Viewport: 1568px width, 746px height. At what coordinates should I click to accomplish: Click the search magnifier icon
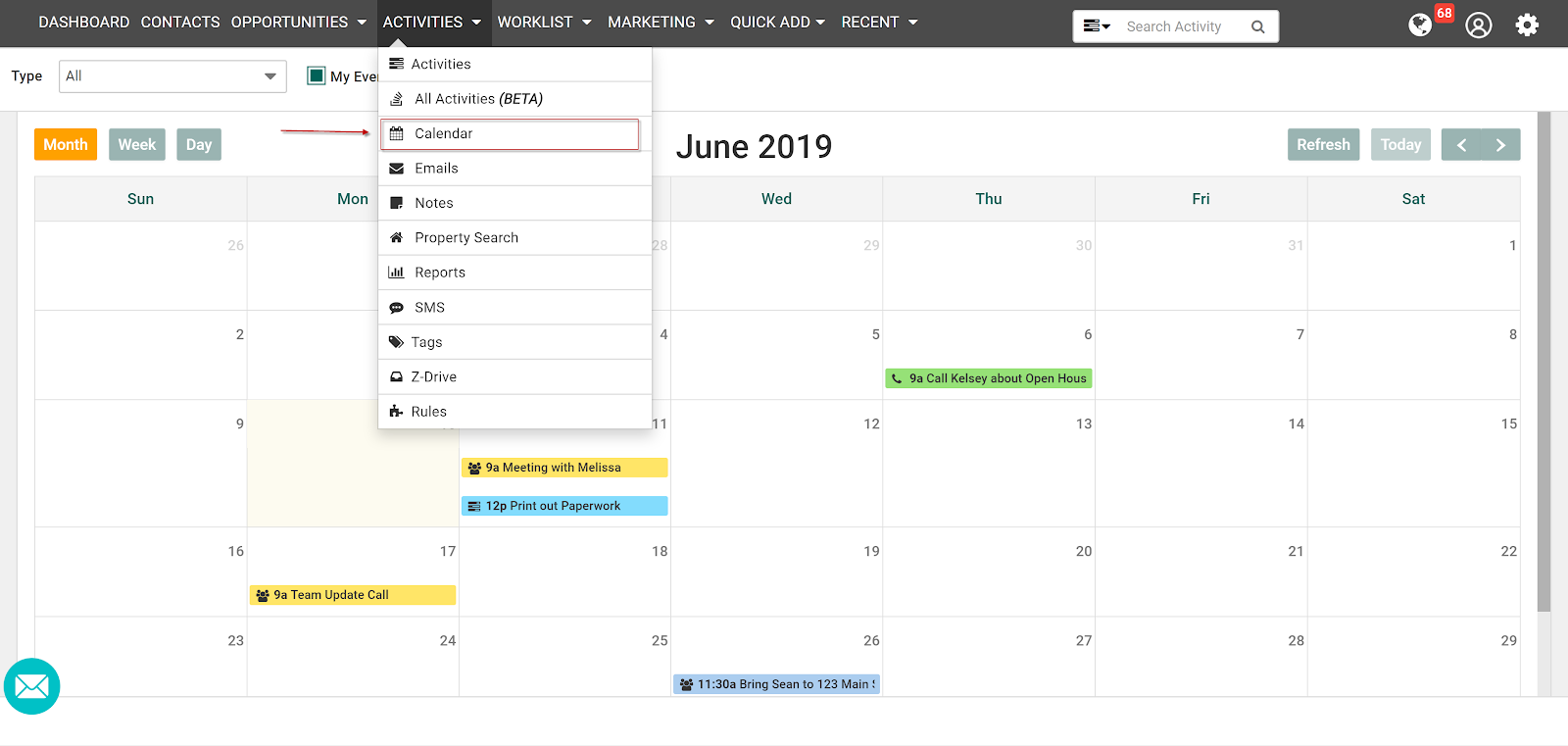pyautogui.click(x=1258, y=26)
